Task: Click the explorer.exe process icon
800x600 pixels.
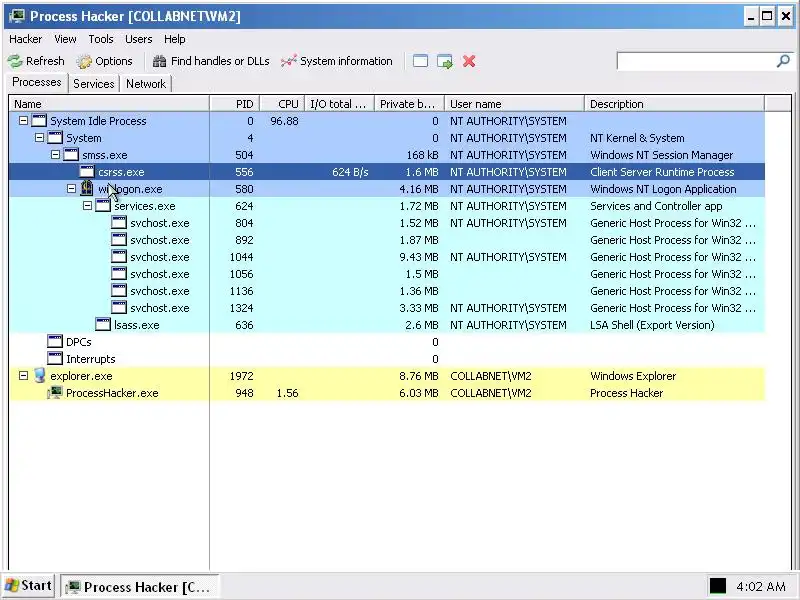Action: [39, 376]
